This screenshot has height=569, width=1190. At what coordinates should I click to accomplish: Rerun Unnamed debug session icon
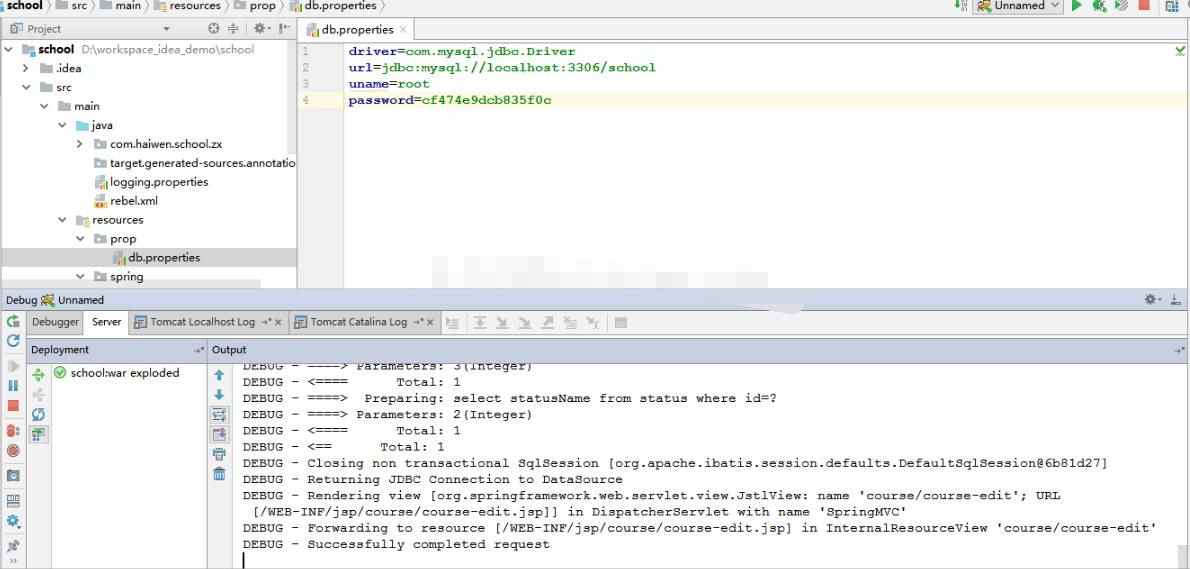tap(13, 322)
